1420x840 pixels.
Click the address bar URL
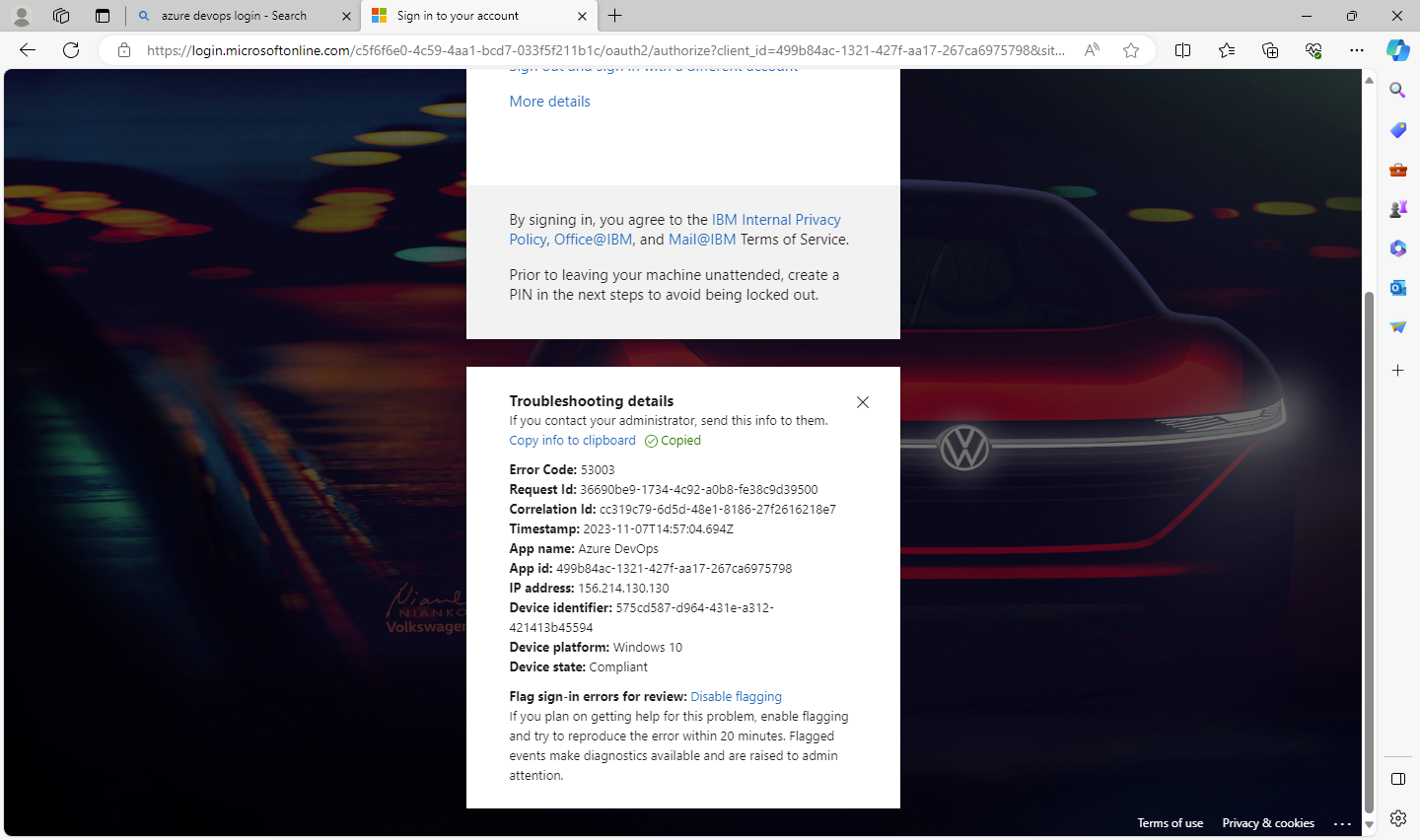(x=605, y=50)
